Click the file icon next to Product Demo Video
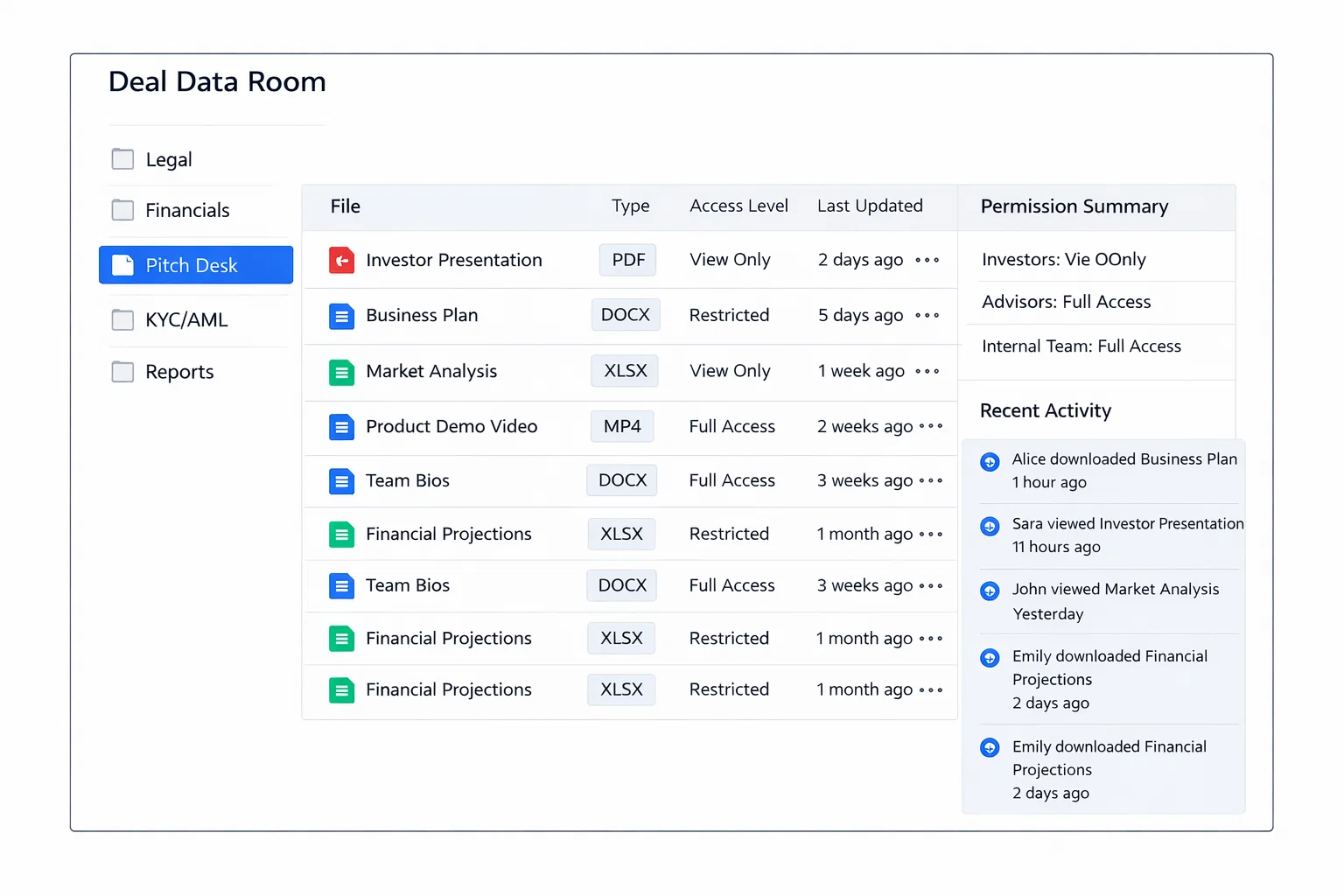Viewport: 1344px width, 896px height. point(341,426)
